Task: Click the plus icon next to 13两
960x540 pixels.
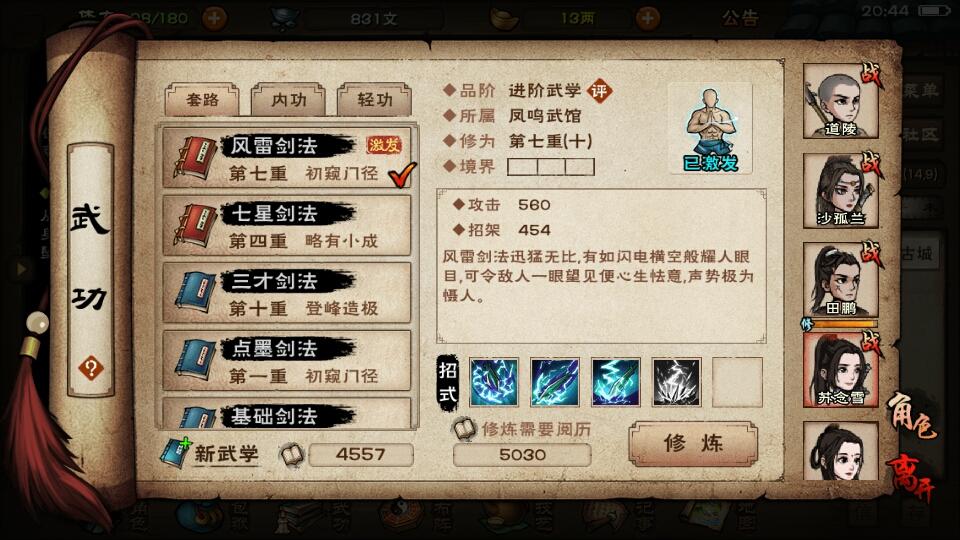Action: [x=647, y=18]
